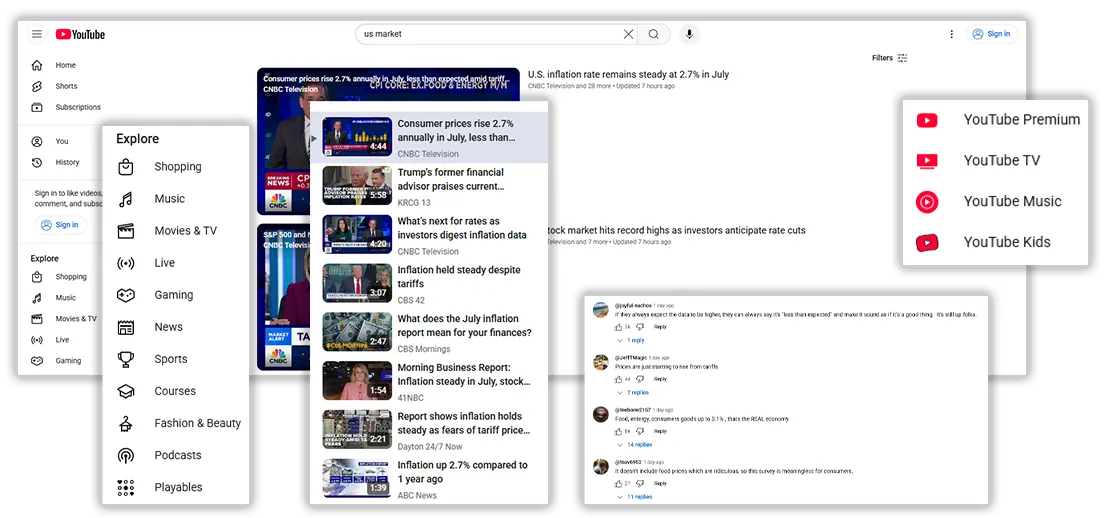This screenshot has height=518, width=1110.
Task: Click the Sign in button in the sidebar
Action: pyautogui.click(x=60, y=225)
